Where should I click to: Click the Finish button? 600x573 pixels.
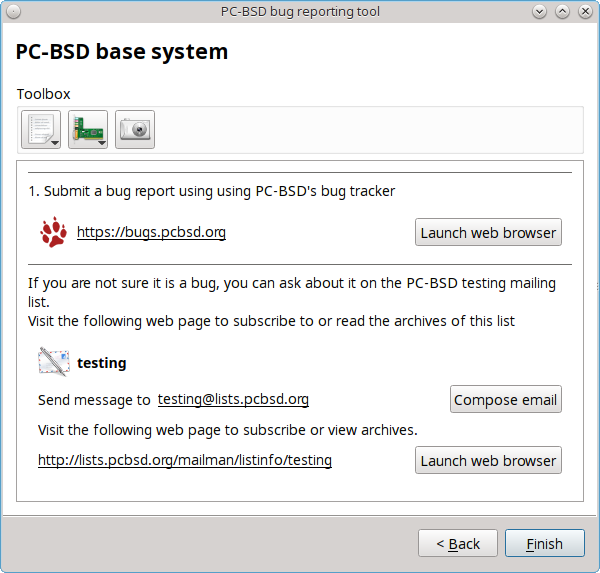pyautogui.click(x=545, y=543)
